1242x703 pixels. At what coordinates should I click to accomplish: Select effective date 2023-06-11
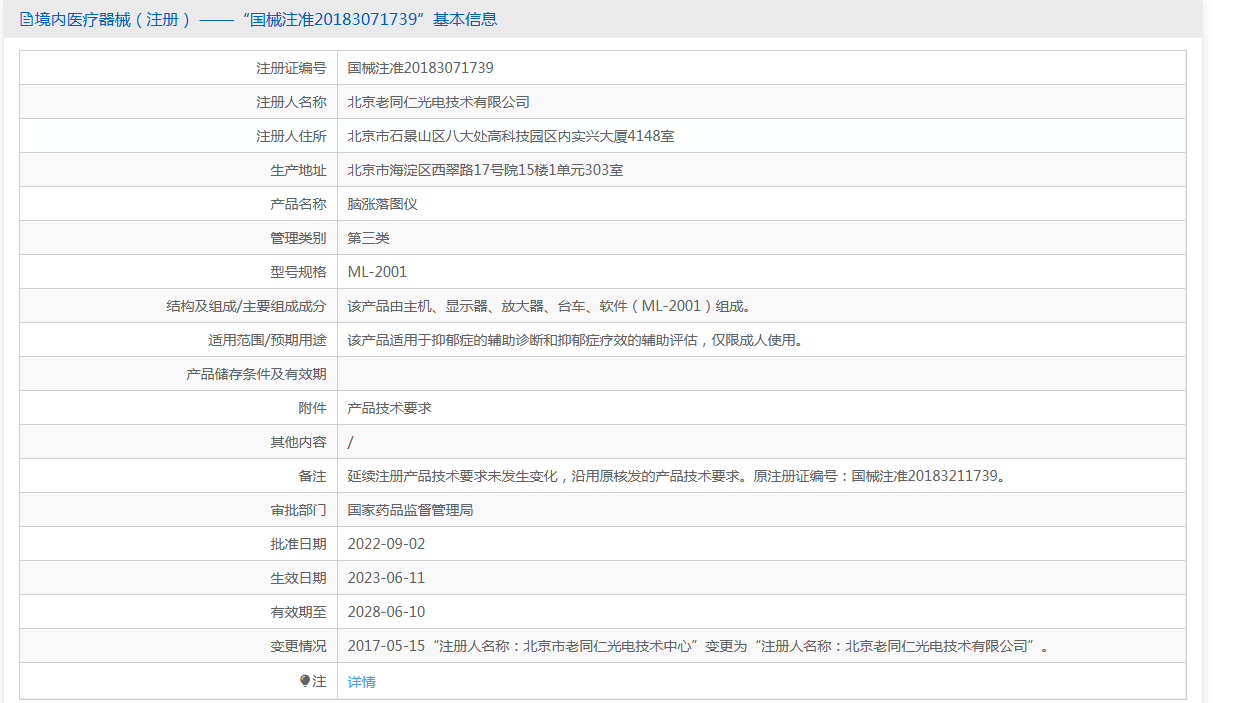tap(386, 578)
